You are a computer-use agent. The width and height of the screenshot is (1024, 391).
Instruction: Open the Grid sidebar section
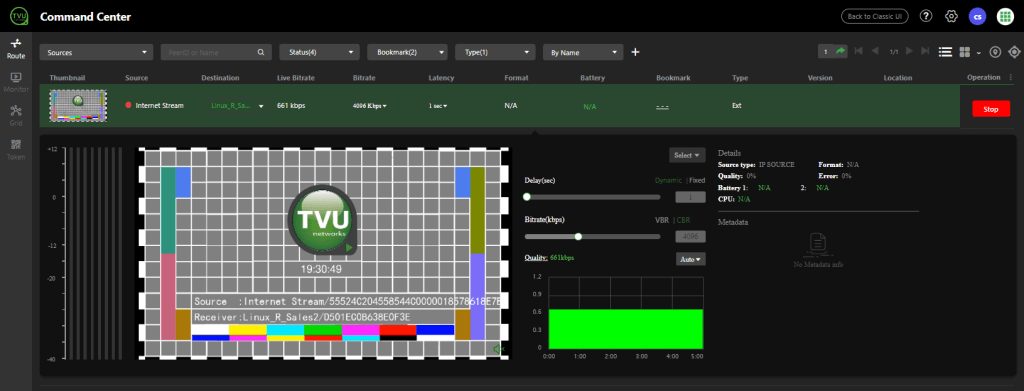pyautogui.click(x=16, y=116)
